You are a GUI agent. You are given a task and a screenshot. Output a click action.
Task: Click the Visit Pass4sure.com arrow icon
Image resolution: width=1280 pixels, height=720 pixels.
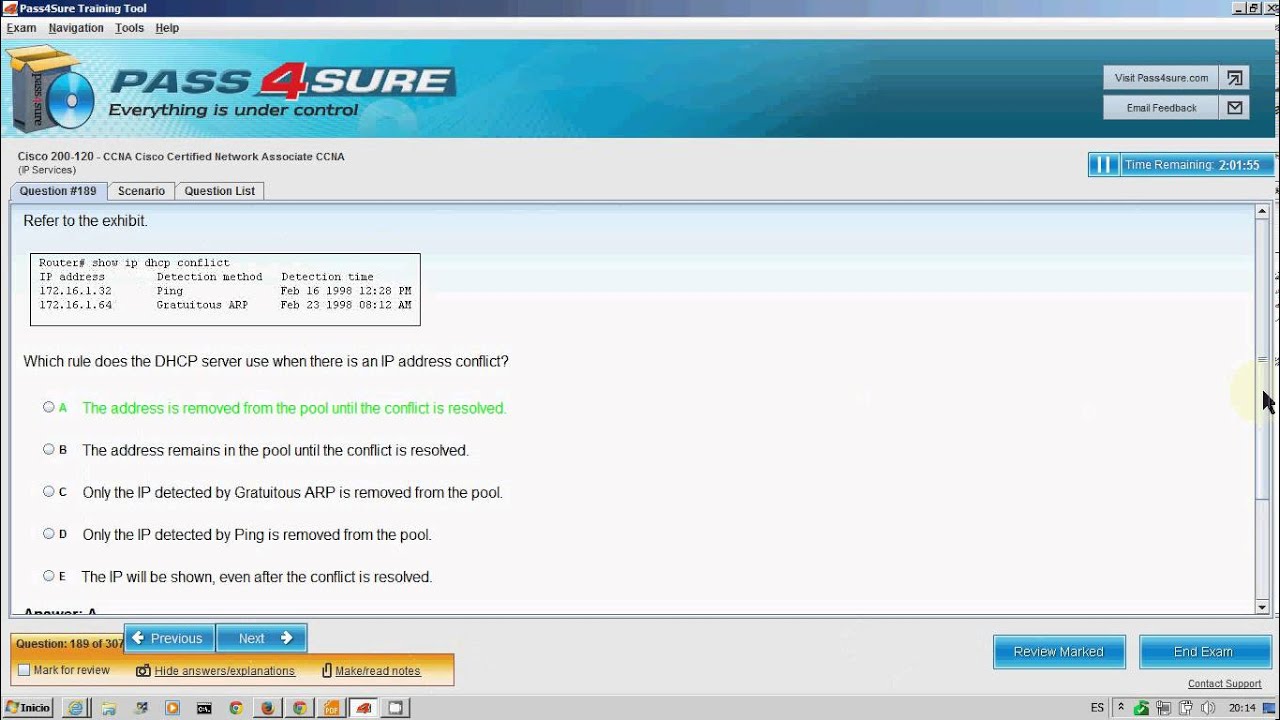click(x=1235, y=78)
